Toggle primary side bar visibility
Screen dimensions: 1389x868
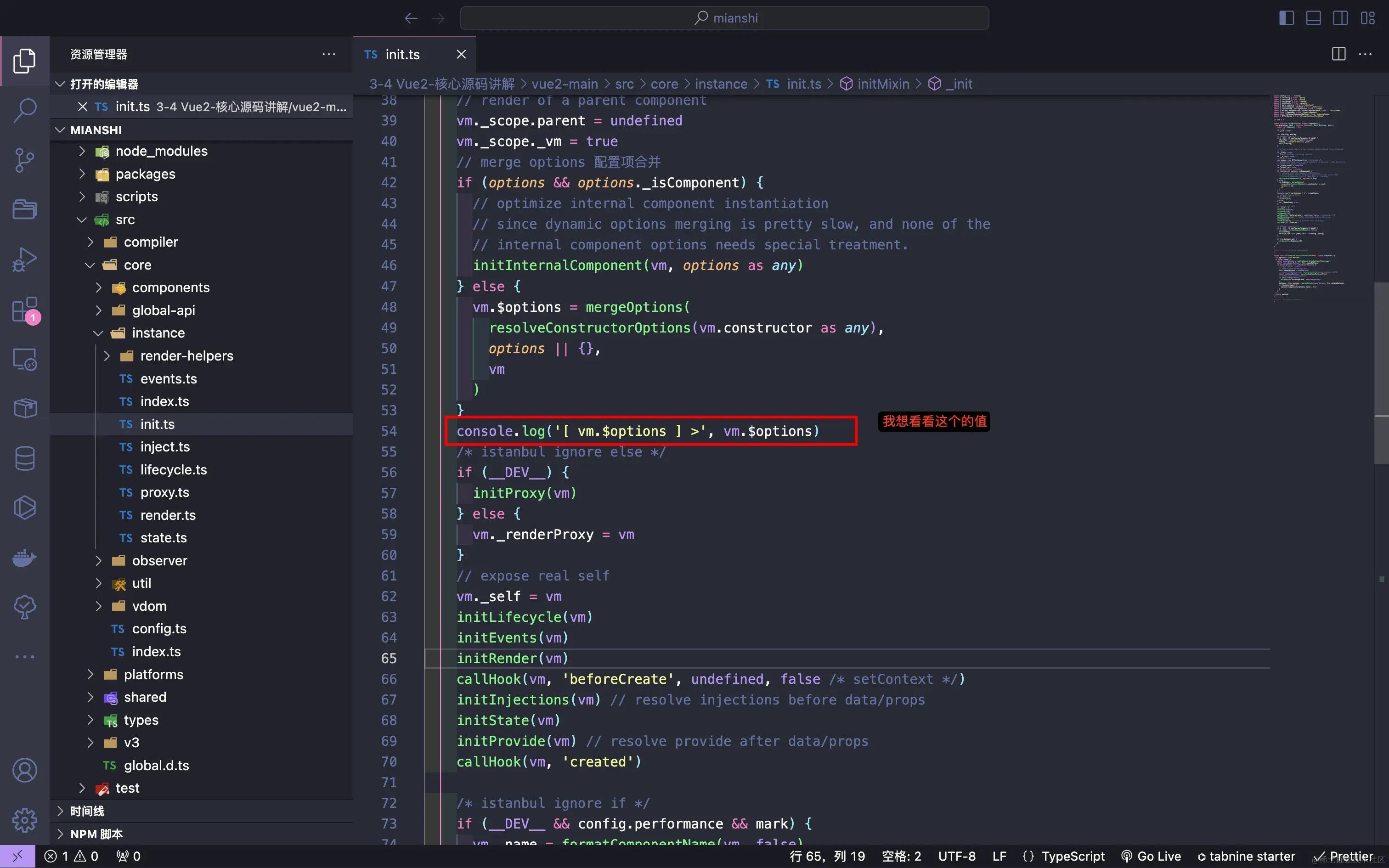pyautogui.click(x=1286, y=18)
